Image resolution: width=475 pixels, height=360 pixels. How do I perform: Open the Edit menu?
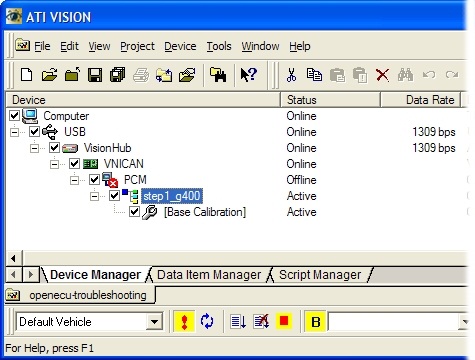[x=69, y=46]
